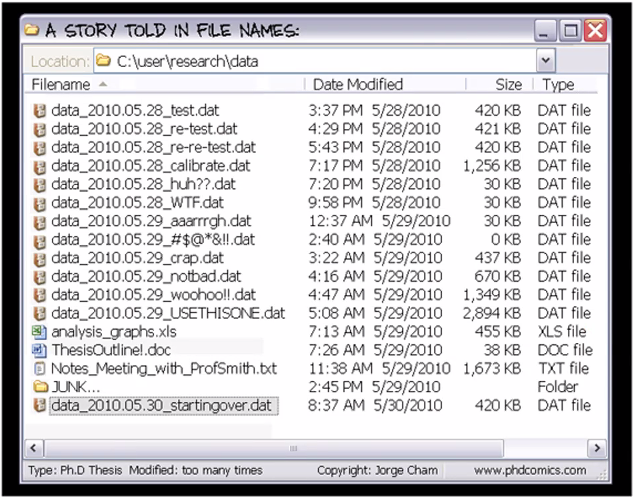Click the icon beside data_2010.05.28_WTF.dat
This screenshot has height=497, width=633.
point(39,203)
